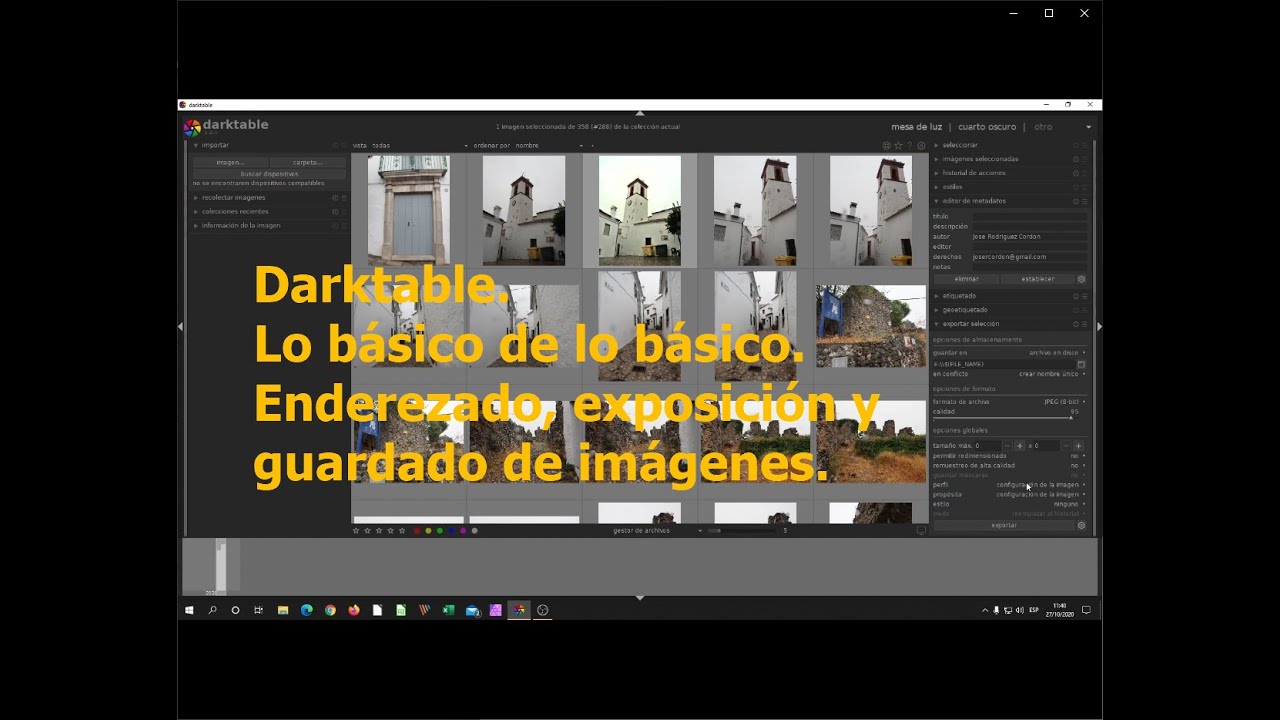This screenshot has height=720, width=1280.
Task: Toggle star overlays icon in top toolbar
Action: [x=898, y=146]
